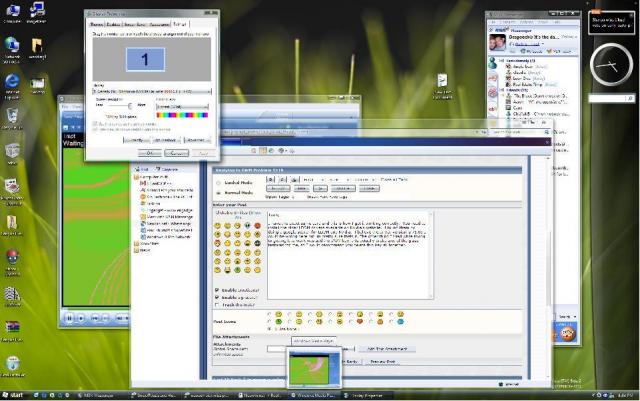Pause playback in Windows Media Player

point(69,318)
